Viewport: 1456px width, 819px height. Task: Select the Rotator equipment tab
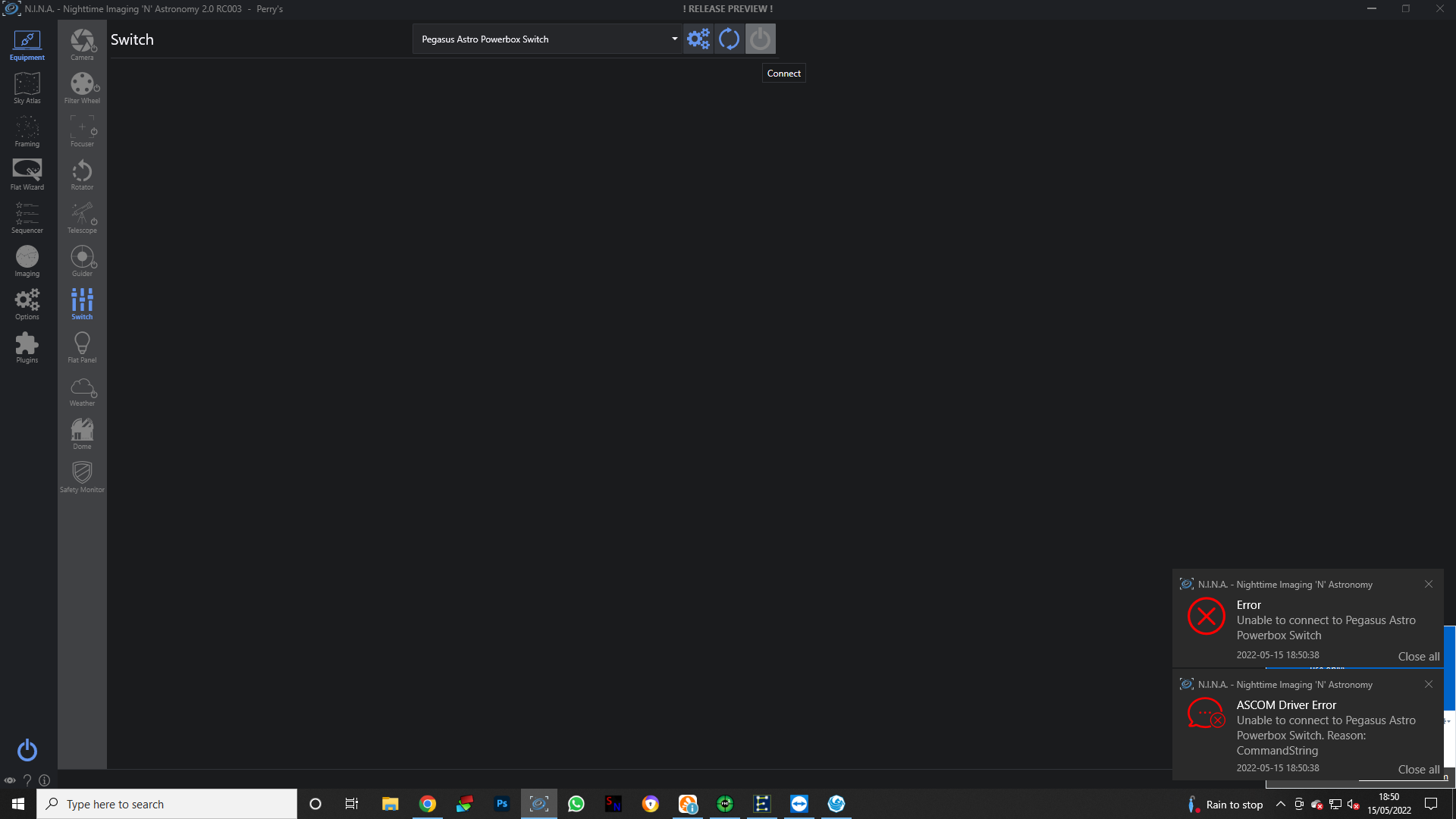82,174
